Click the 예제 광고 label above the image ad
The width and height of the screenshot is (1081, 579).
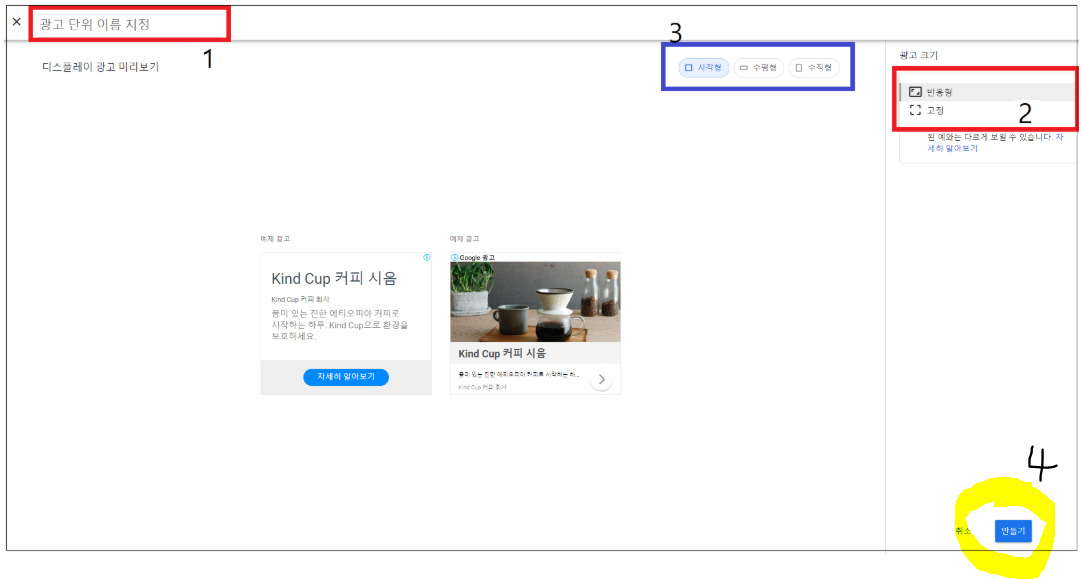pyautogui.click(x=465, y=238)
